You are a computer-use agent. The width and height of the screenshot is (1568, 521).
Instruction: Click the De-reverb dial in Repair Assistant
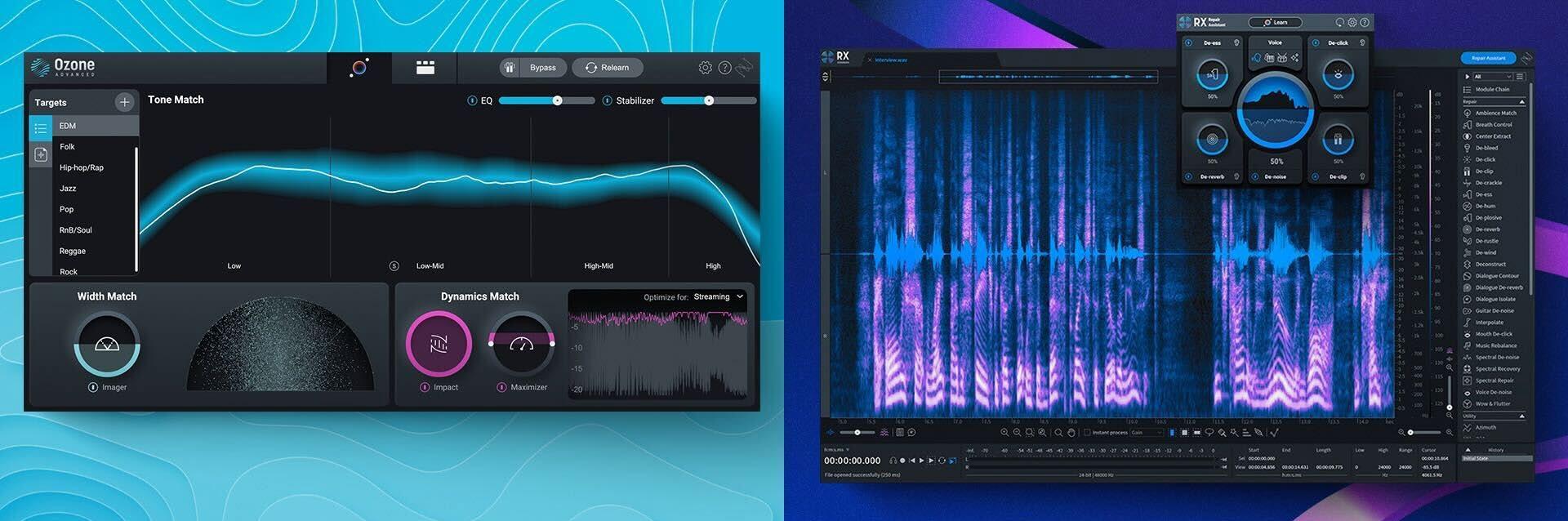(1212, 140)
